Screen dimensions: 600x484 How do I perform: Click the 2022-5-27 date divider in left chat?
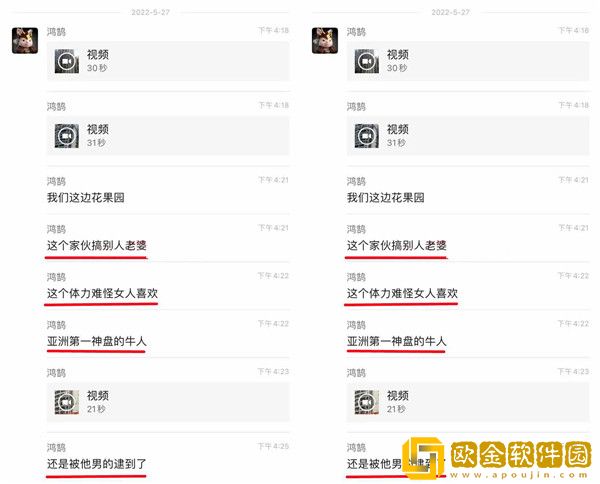tap(150, 12)
